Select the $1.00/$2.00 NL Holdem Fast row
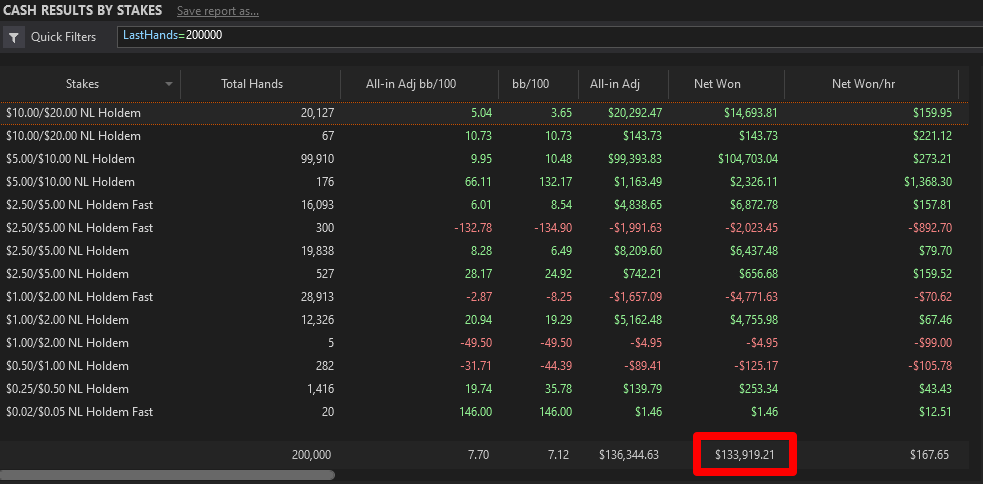This screenshot has width=983, height=484. (x=484, y=297)
